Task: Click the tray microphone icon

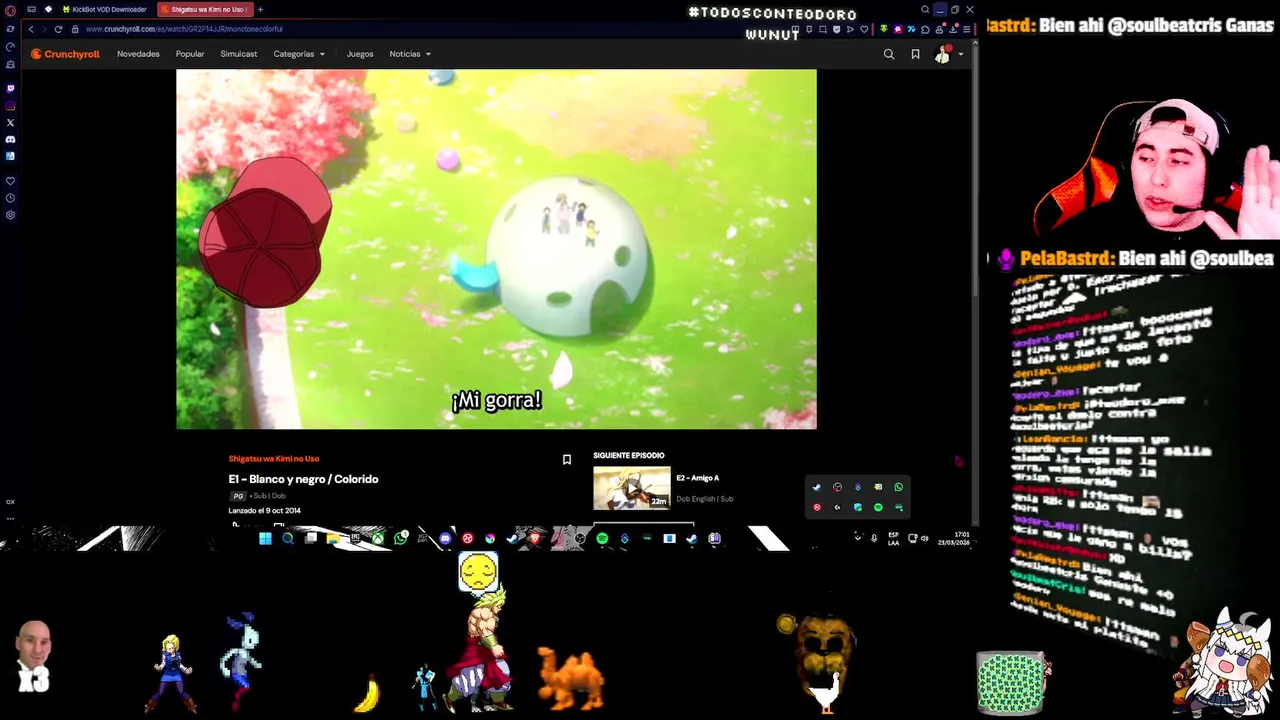Action: (x=874, y=538)
